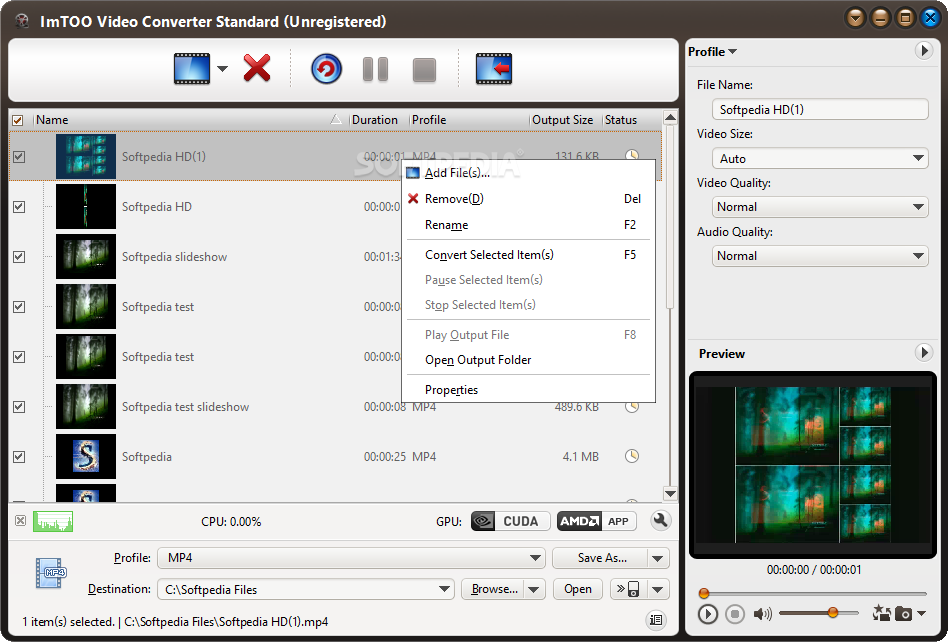Click the Stop toolbar icon
This screenshot has height=642, width=948.
click(424, 70)
